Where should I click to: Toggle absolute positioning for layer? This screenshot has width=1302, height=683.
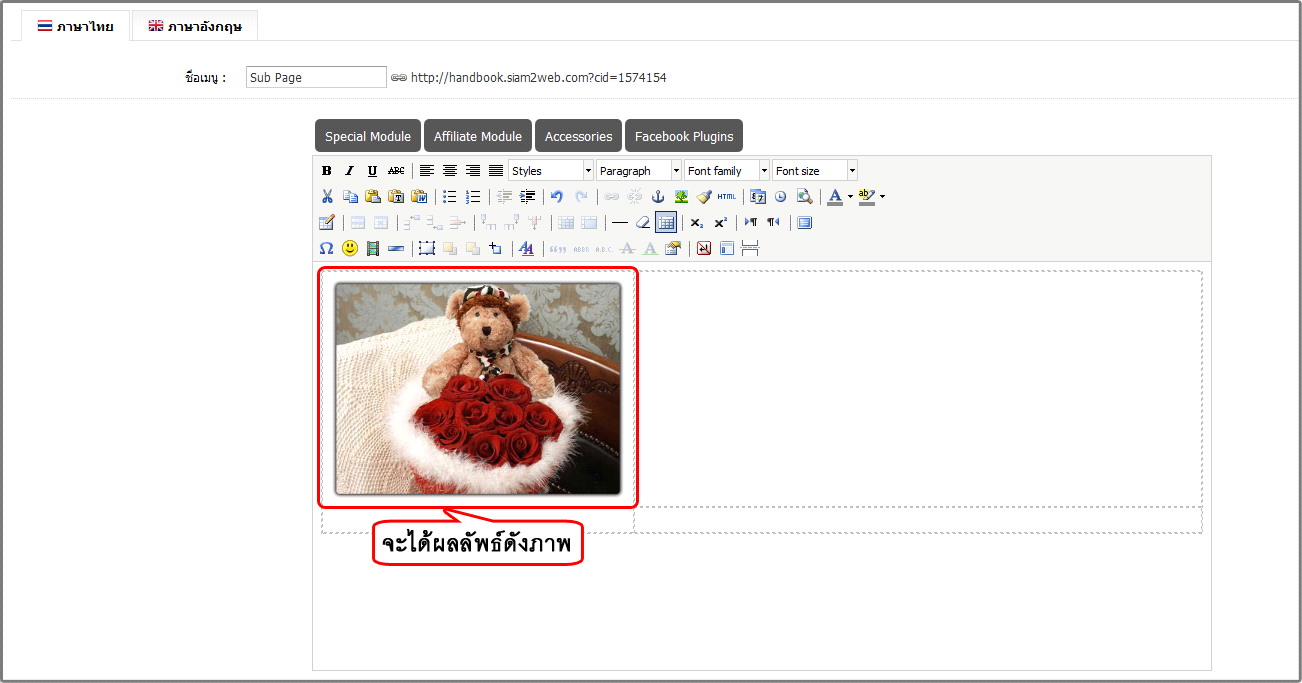[x=496, y=248]
